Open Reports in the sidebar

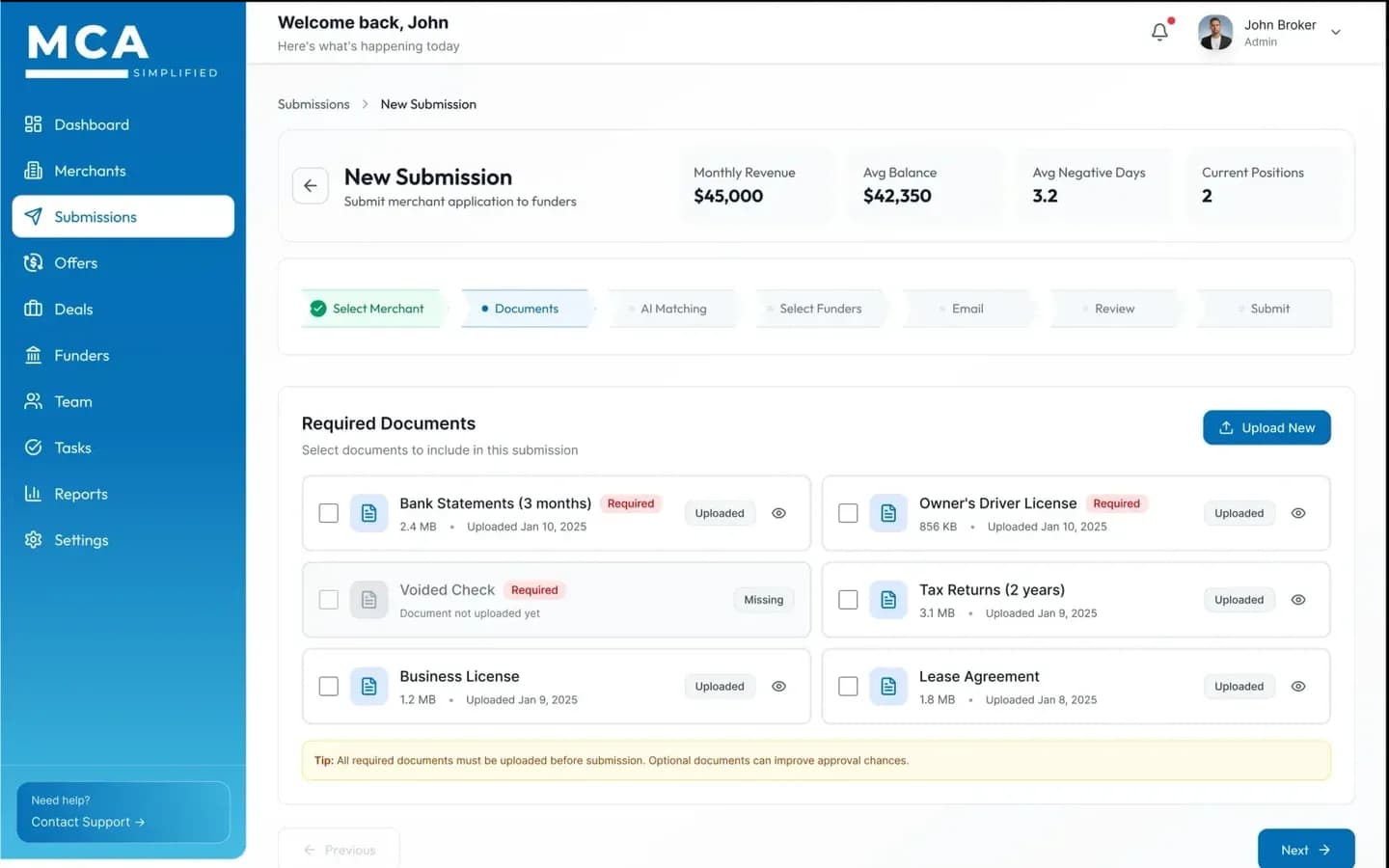[123, 495]
